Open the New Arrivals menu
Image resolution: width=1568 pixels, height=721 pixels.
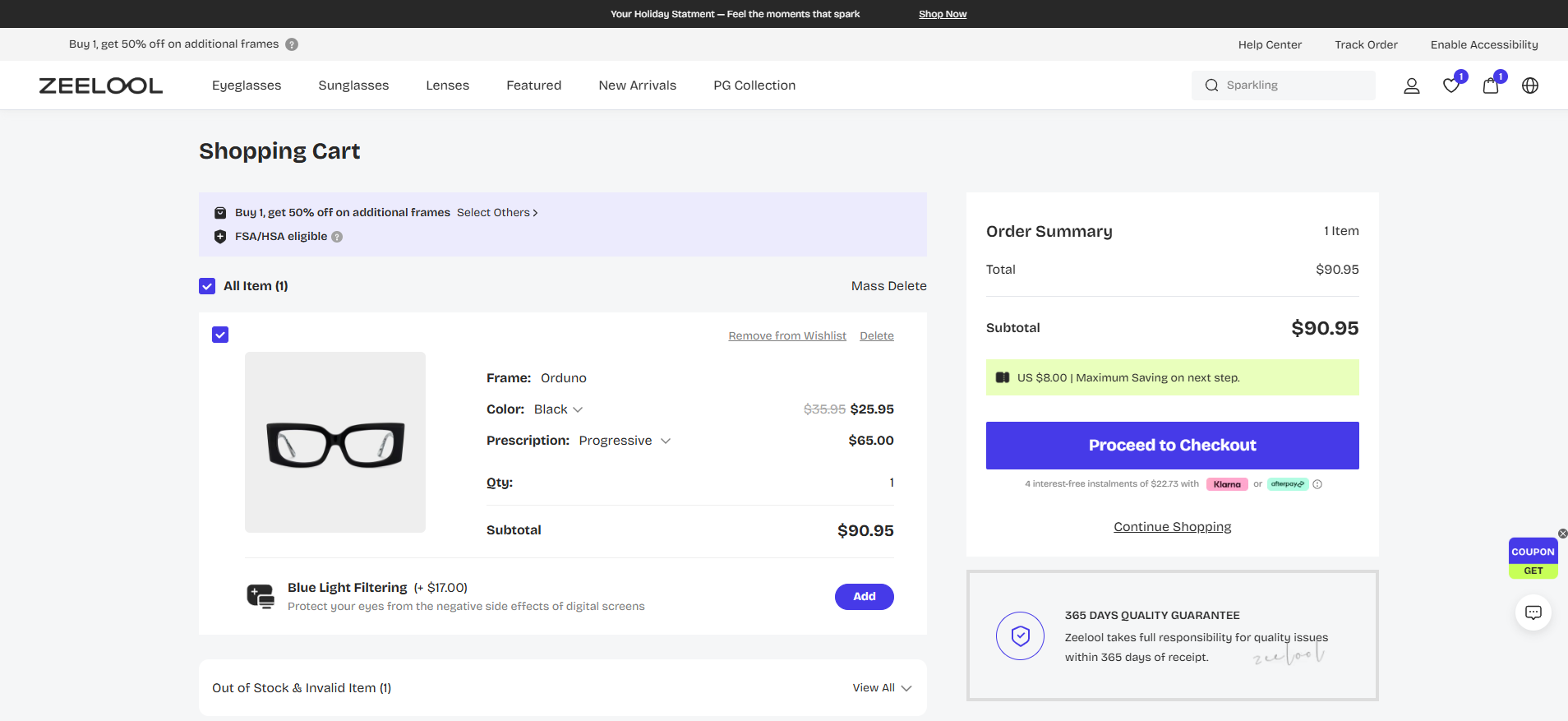pyautogui.click(x=637, y=86)
